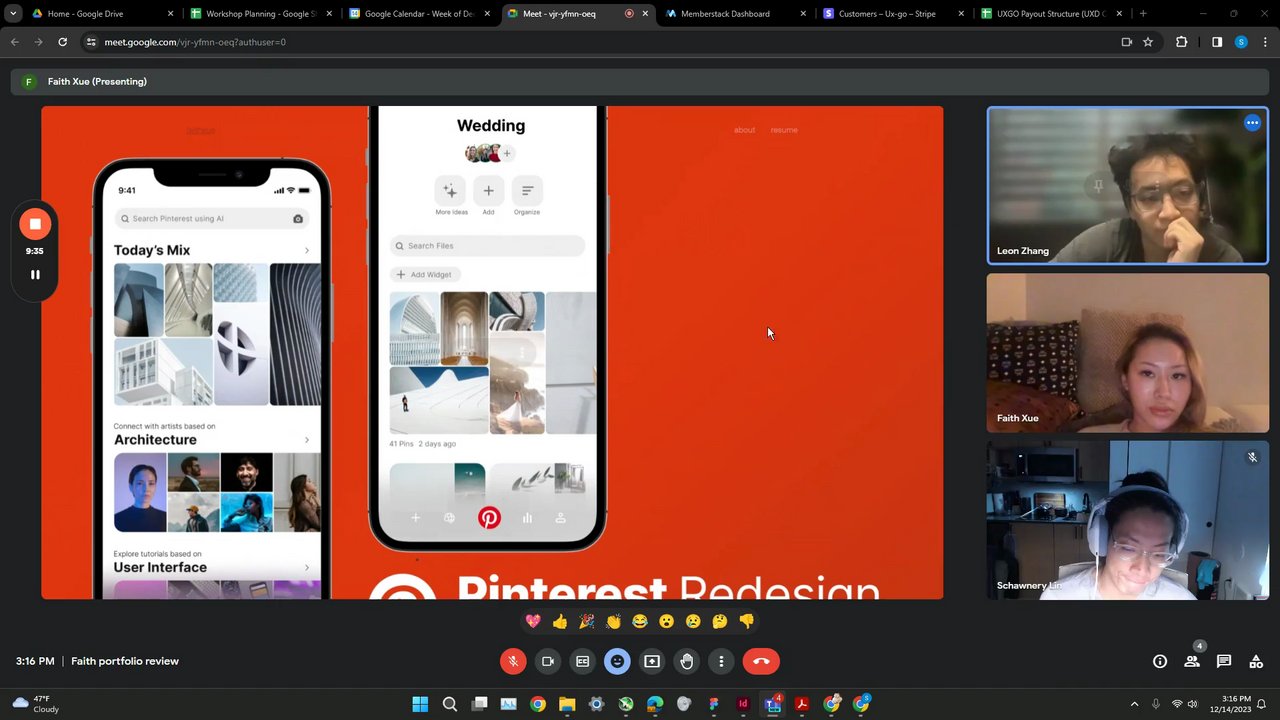Unmute the microphone in Meet controls

coord(513,661)
